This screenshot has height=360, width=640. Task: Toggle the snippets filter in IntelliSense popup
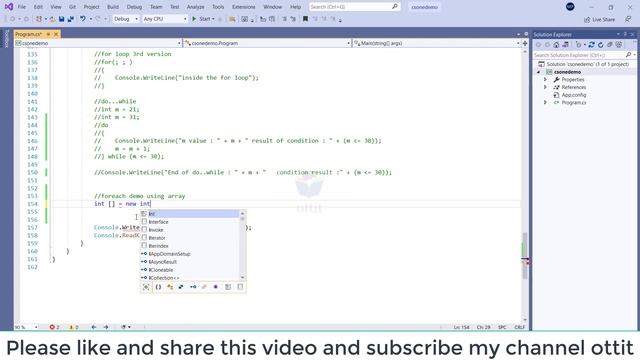pyautogui.click(x=240, y=287)
